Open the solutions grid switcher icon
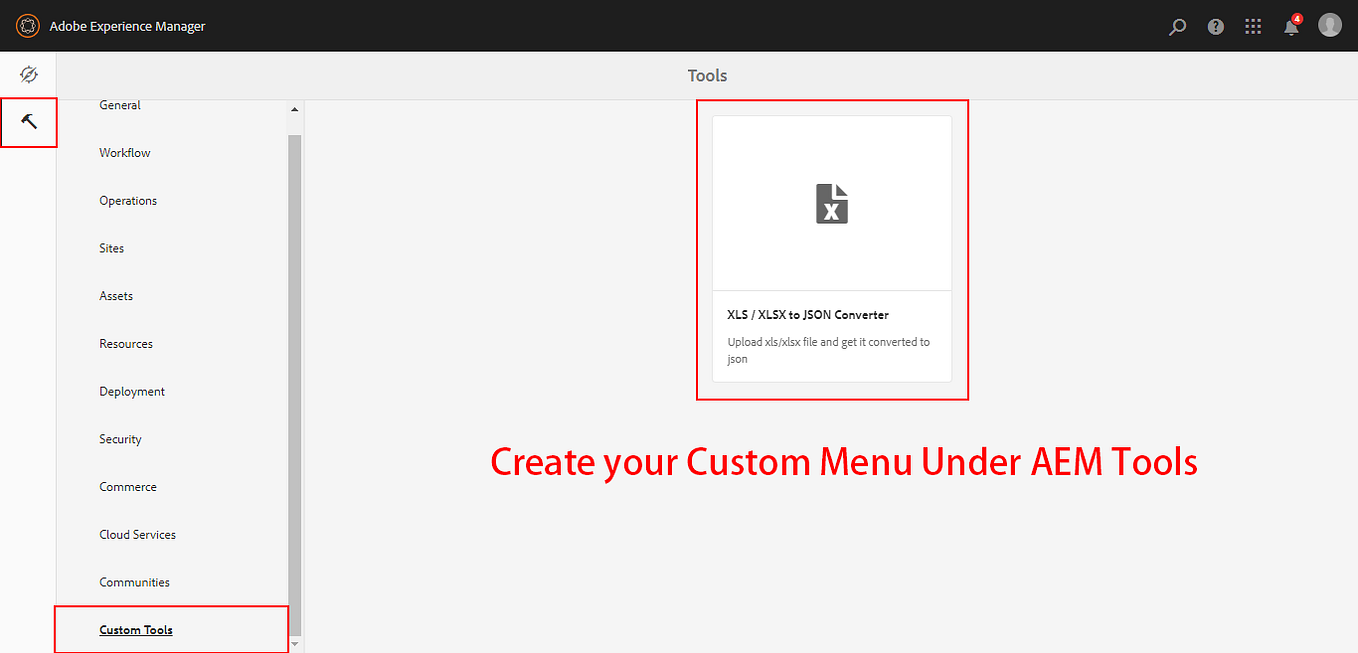The height and width of the screenshot is (653, 1358). [1253, 26]
